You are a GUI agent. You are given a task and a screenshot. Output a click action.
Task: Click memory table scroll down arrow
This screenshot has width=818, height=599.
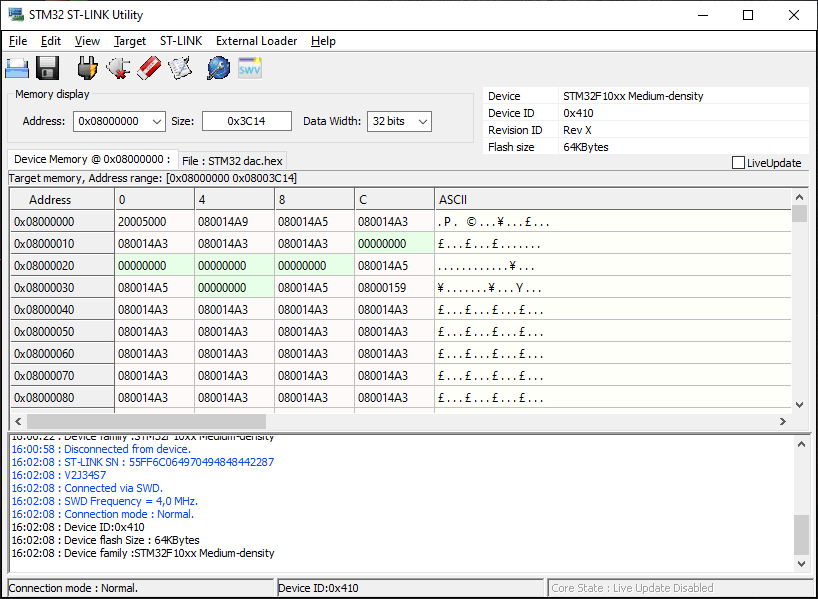pos(799,404)
